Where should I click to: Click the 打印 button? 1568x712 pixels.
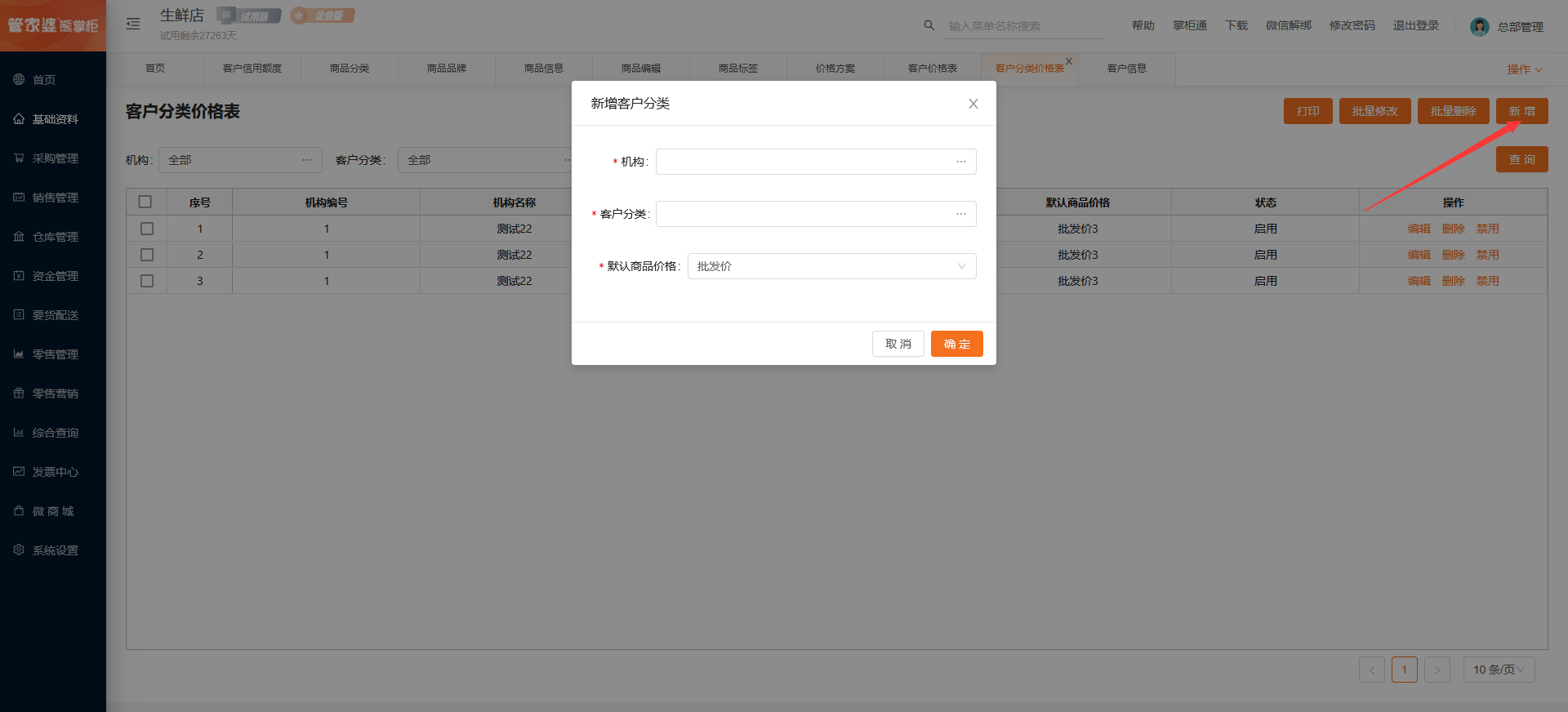1308,111
